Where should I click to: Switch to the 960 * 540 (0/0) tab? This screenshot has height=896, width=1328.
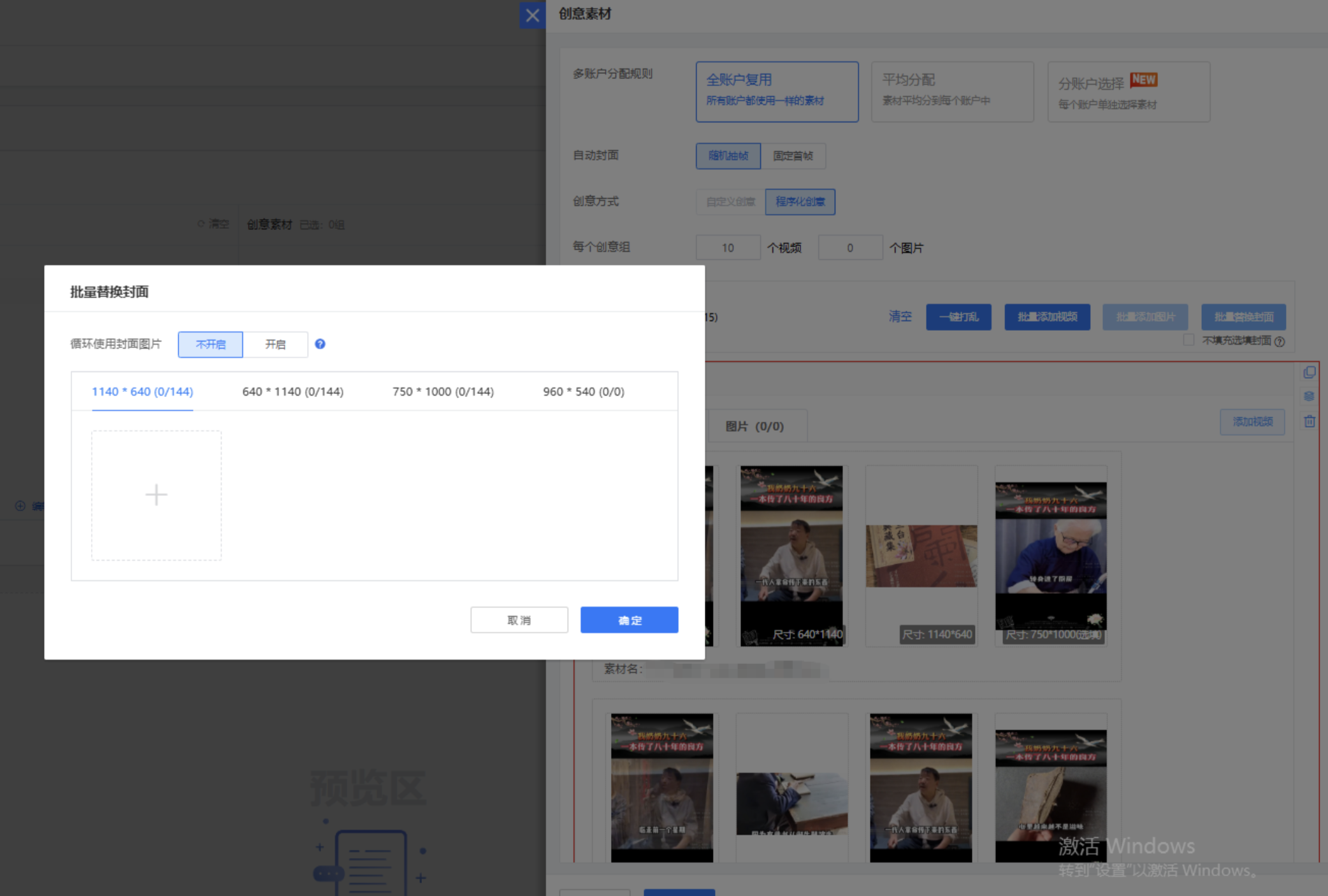tap(584, 391)
